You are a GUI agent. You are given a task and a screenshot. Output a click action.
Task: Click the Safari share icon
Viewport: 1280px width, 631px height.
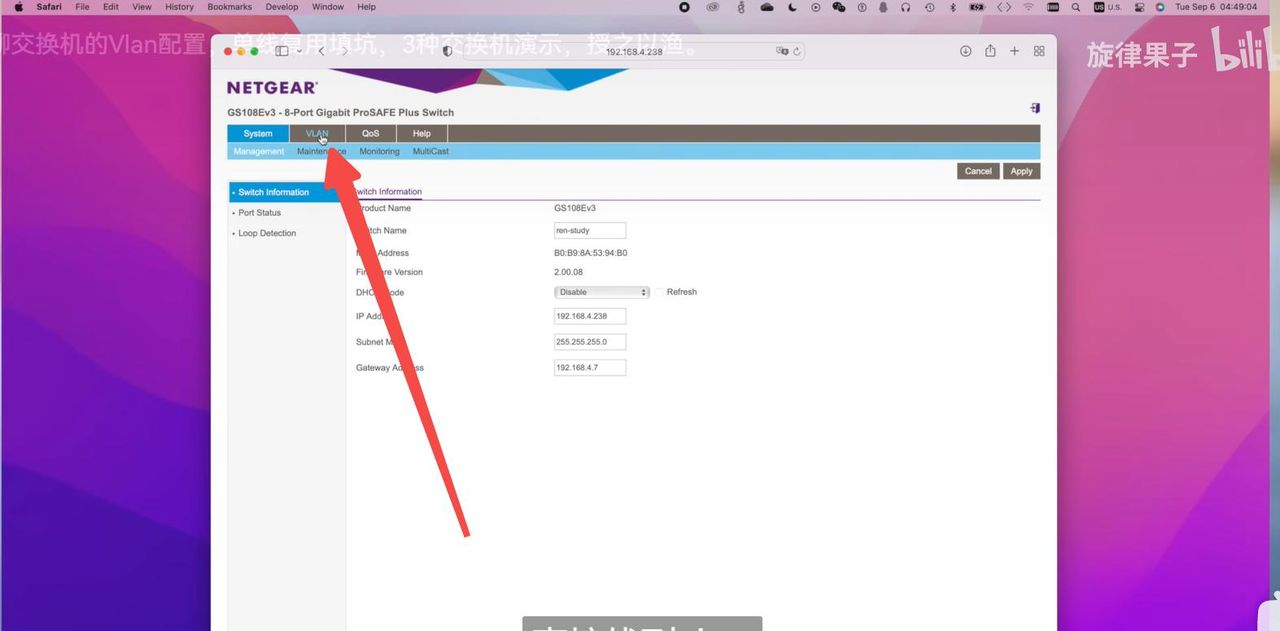point(990,51)
